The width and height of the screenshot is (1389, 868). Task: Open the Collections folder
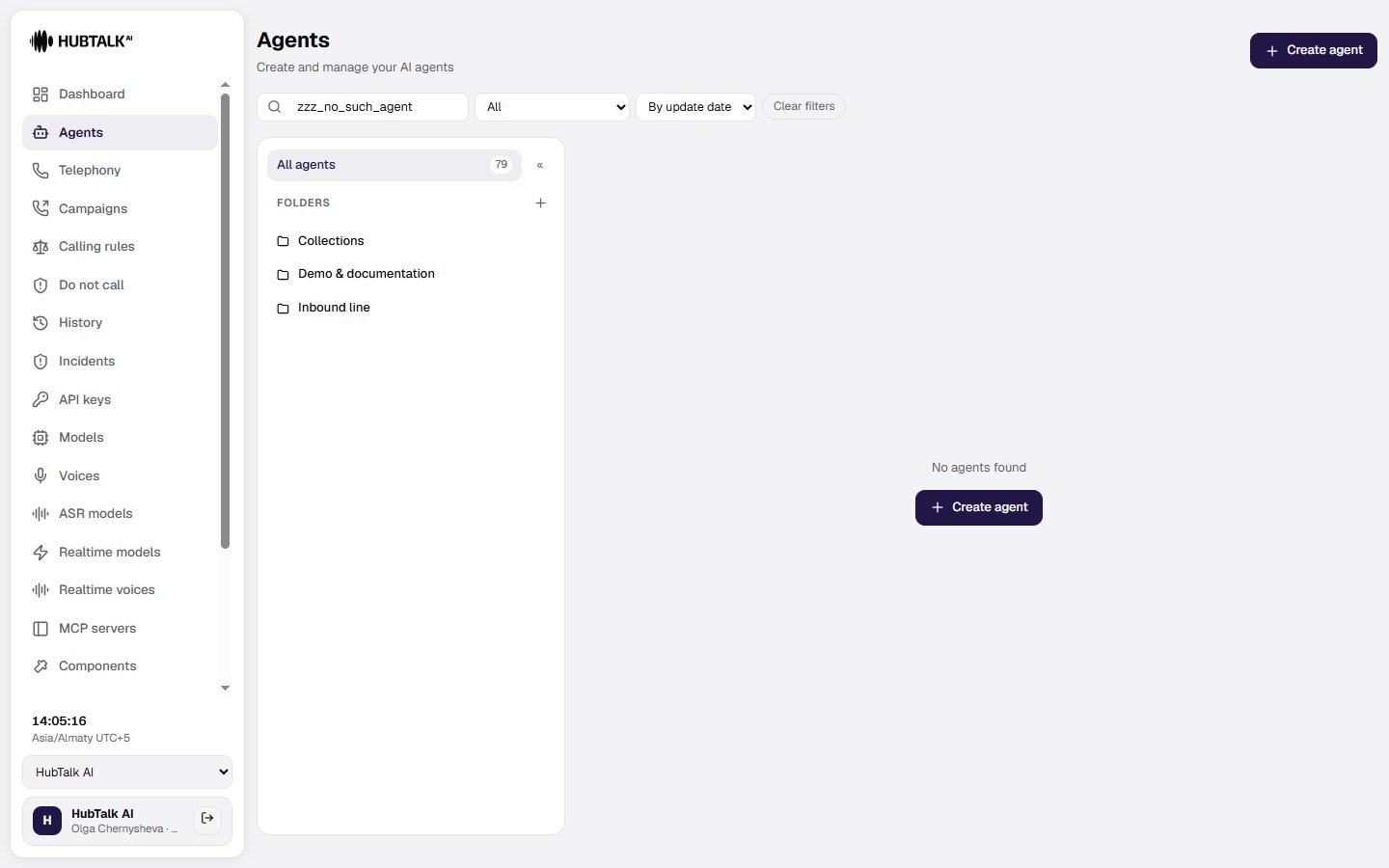tap(409, 241)
